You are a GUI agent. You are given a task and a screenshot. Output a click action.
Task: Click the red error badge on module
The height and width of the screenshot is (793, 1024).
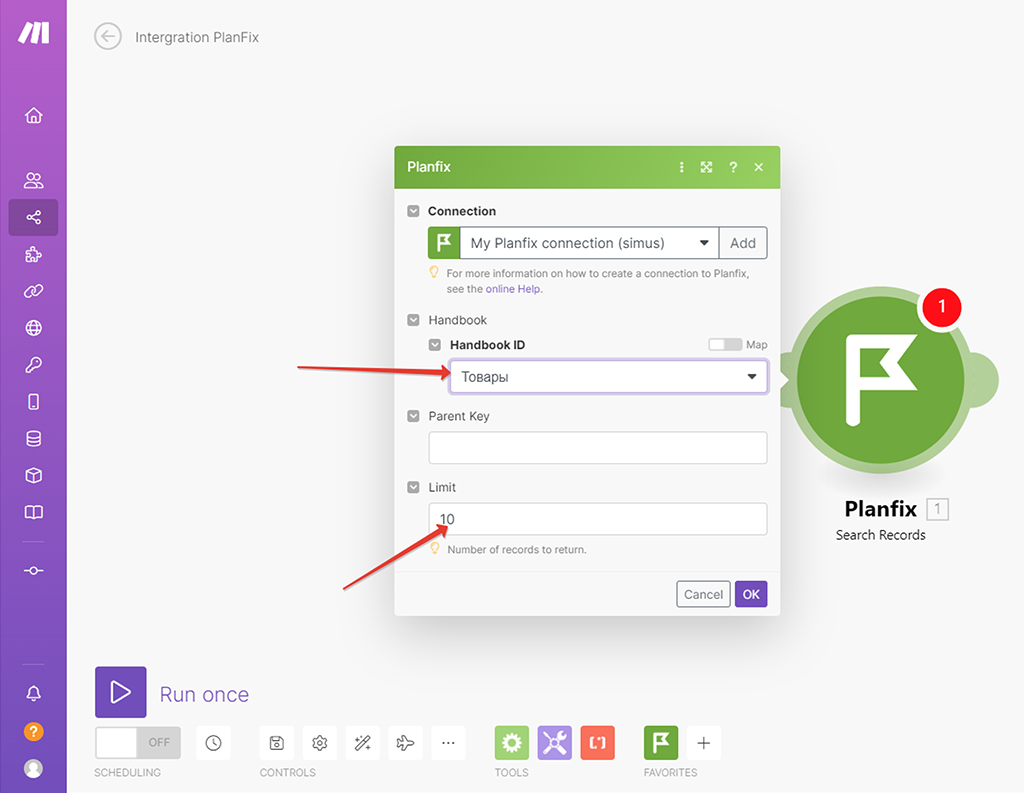tap(941, 306)
